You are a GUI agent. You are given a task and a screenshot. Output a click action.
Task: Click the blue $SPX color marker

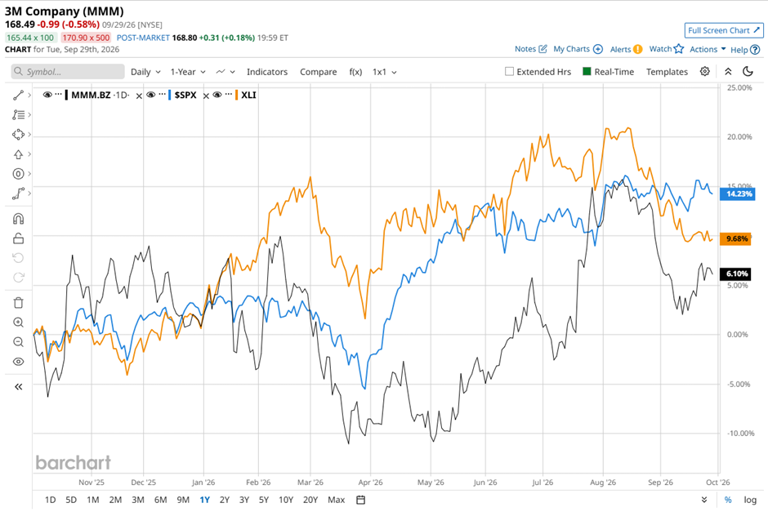169,95
